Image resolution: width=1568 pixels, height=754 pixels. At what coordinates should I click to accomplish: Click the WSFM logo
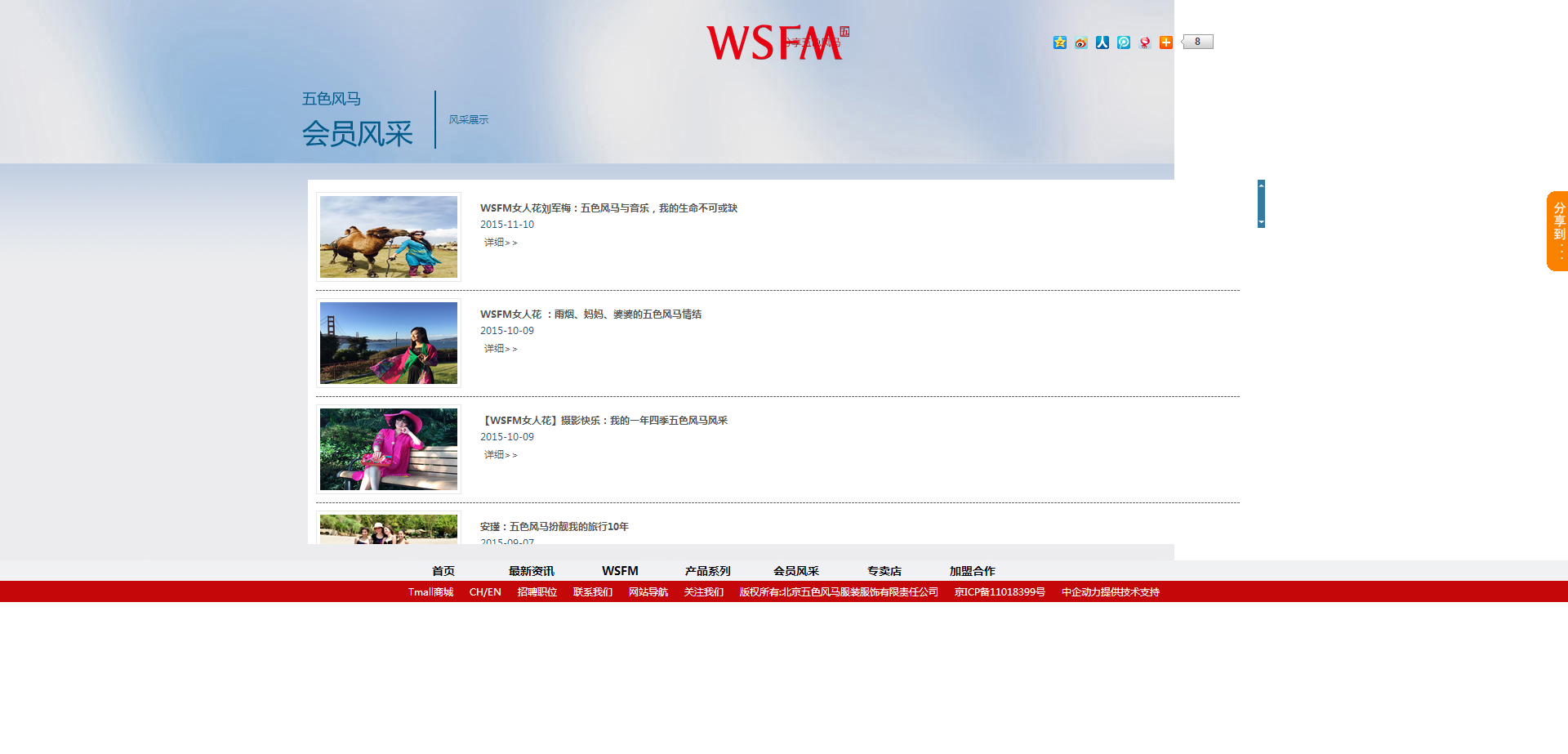point(777,42)
